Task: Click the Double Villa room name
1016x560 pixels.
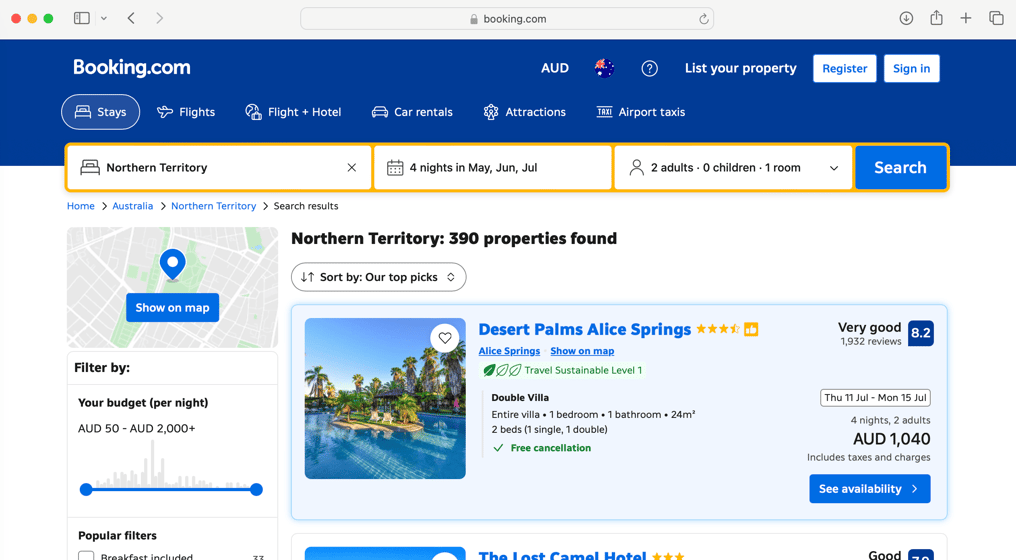Action: point(520,397)
